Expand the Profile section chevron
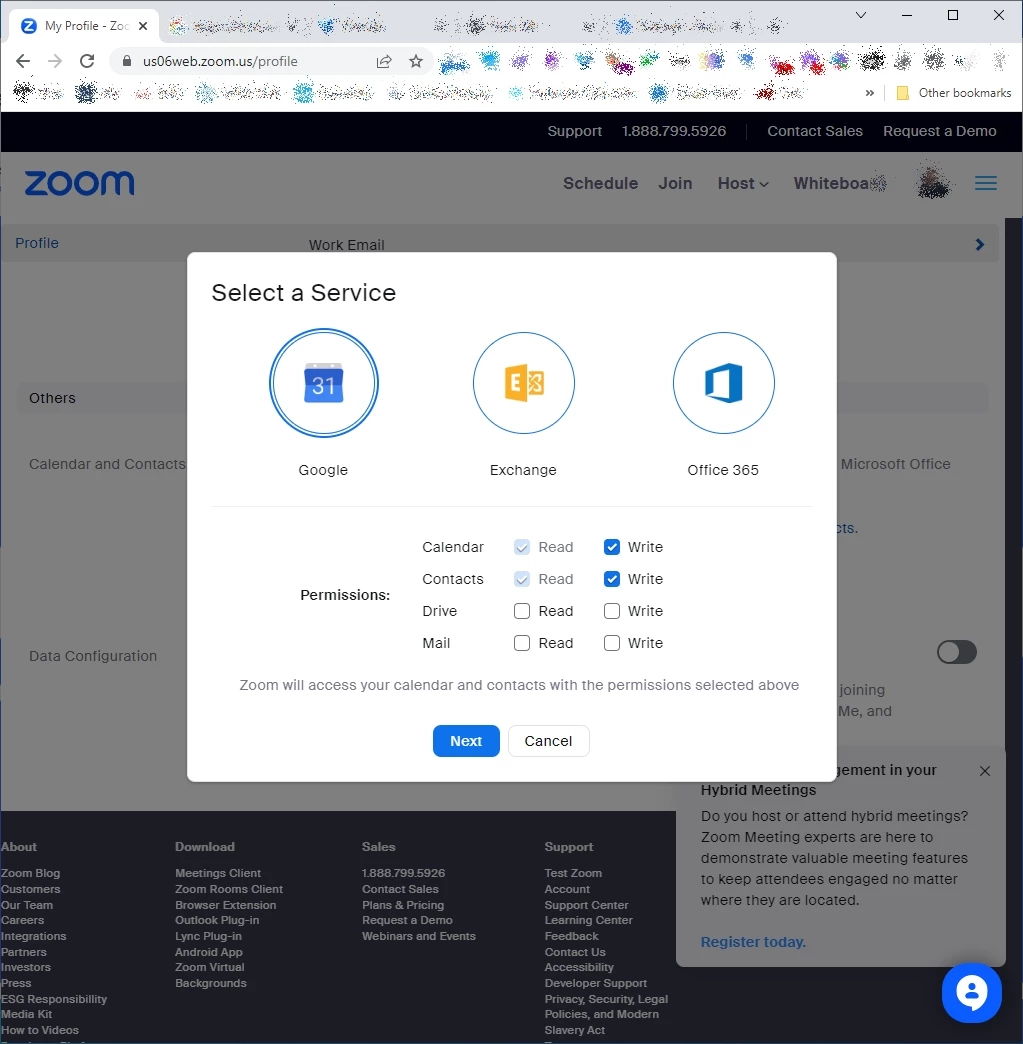This screenshot has width=1023, height=1044. pos(980,244)
